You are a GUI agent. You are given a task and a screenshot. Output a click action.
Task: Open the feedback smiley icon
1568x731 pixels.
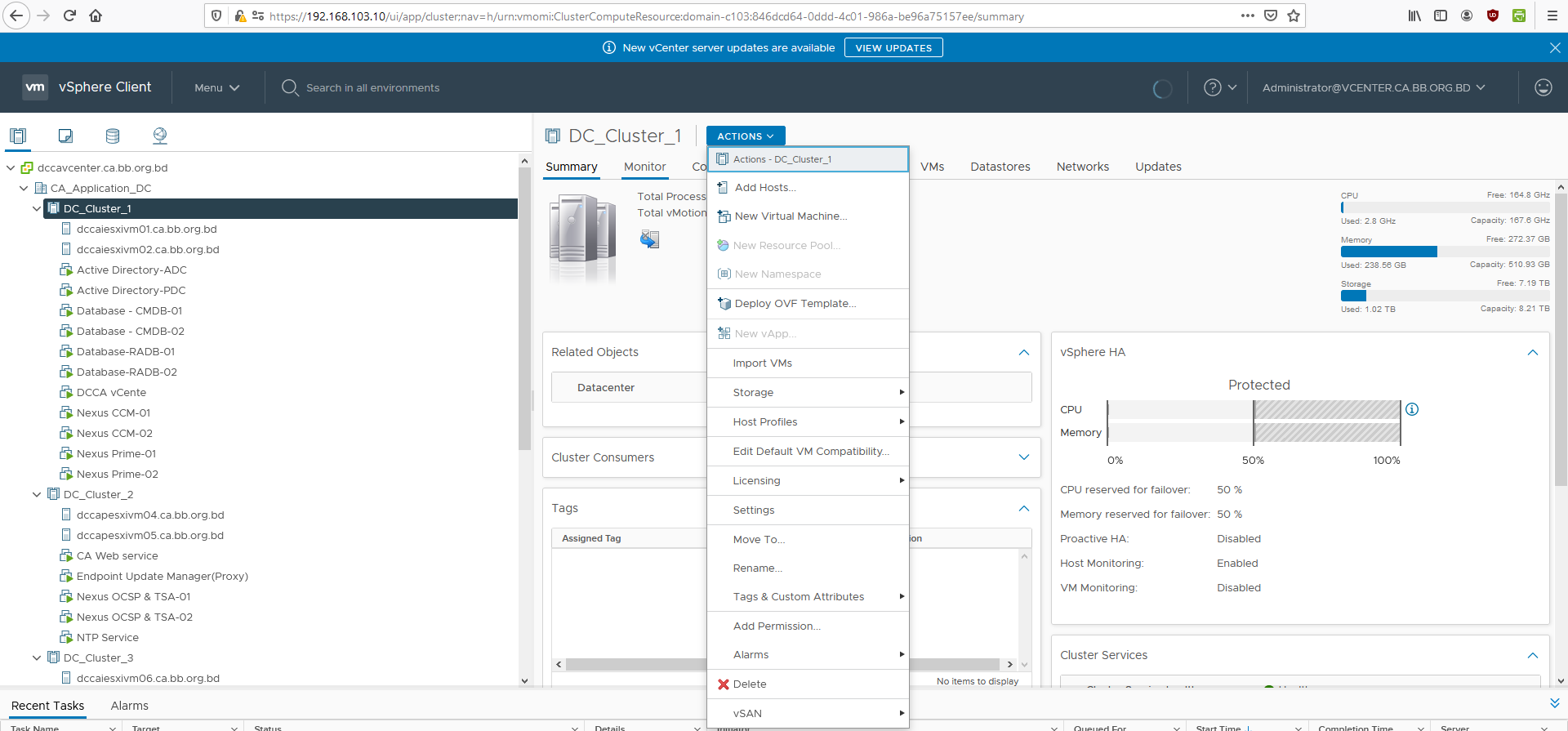pyautogui.click(x=1543, y=87)
